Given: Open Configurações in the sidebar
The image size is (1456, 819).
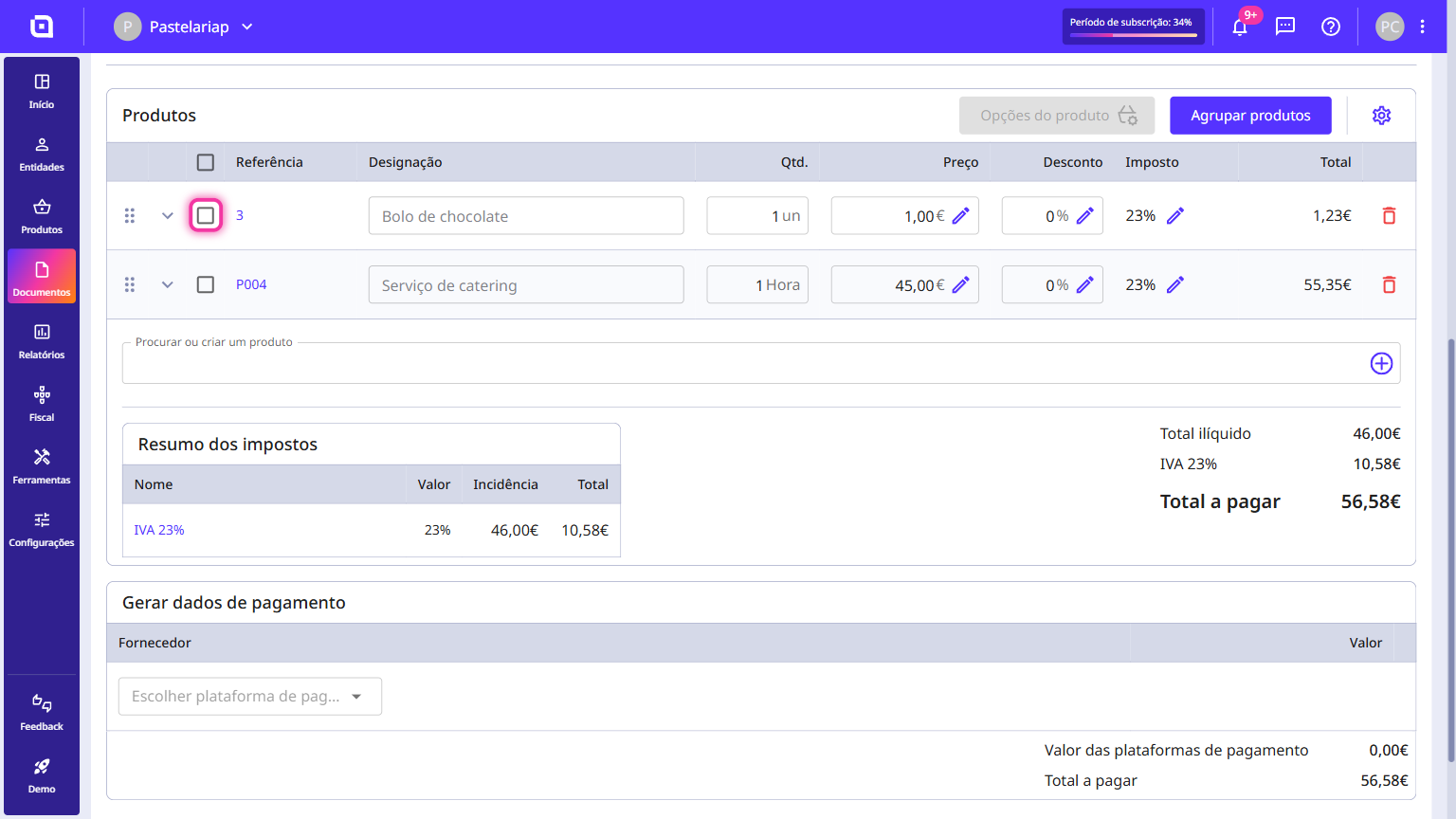Looking at the screenshot, I should (42, 530).
